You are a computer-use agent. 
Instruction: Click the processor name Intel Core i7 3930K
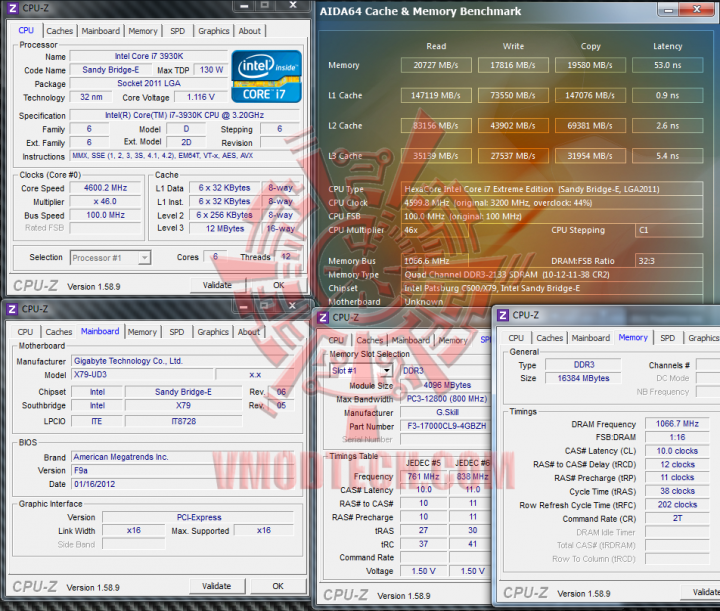[x=149, y=56]
